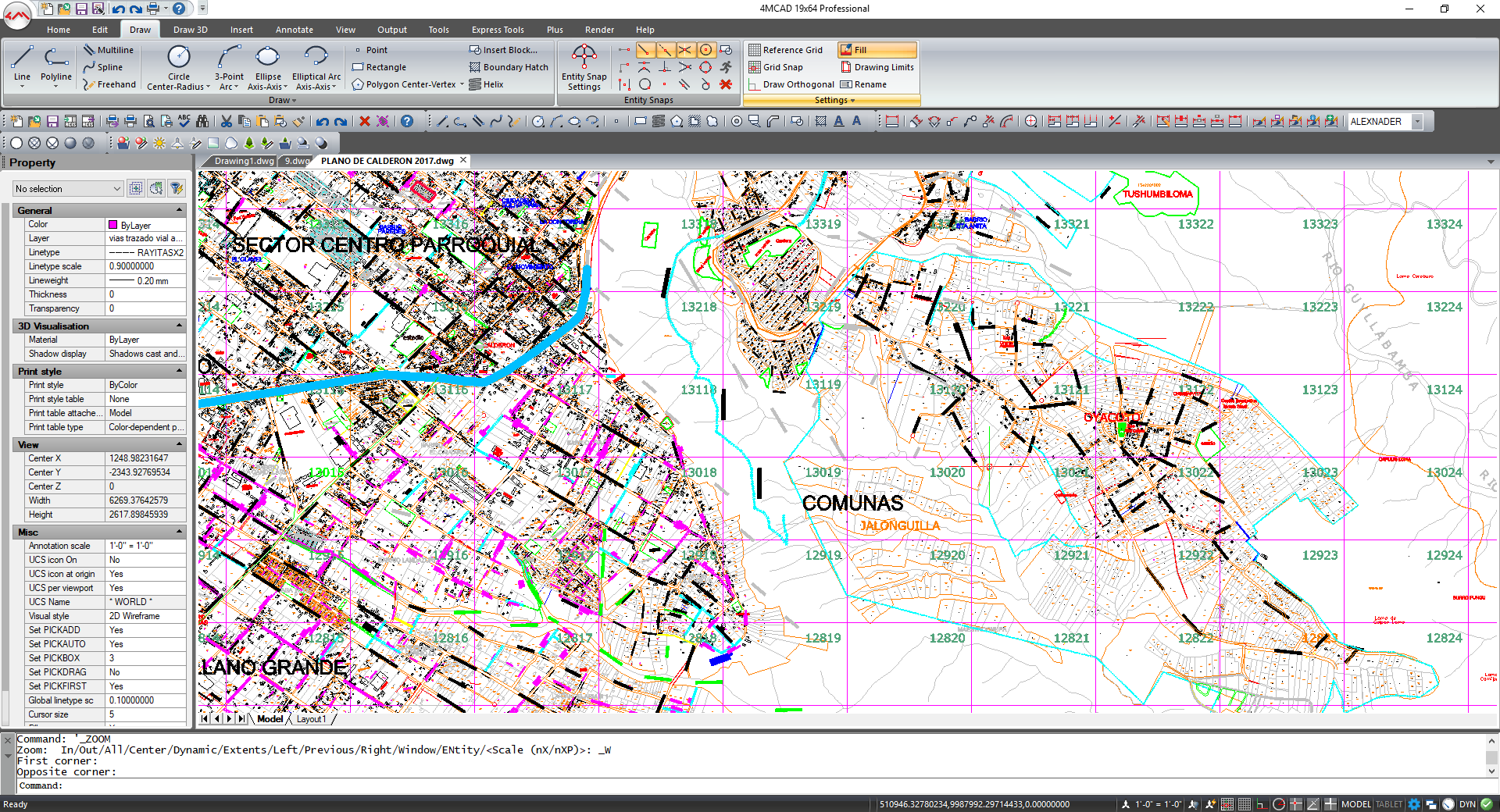The image size is (1500, 812).
Task: Open the 'No selection' dropdown in Property panel
Action: coord(69,189)
